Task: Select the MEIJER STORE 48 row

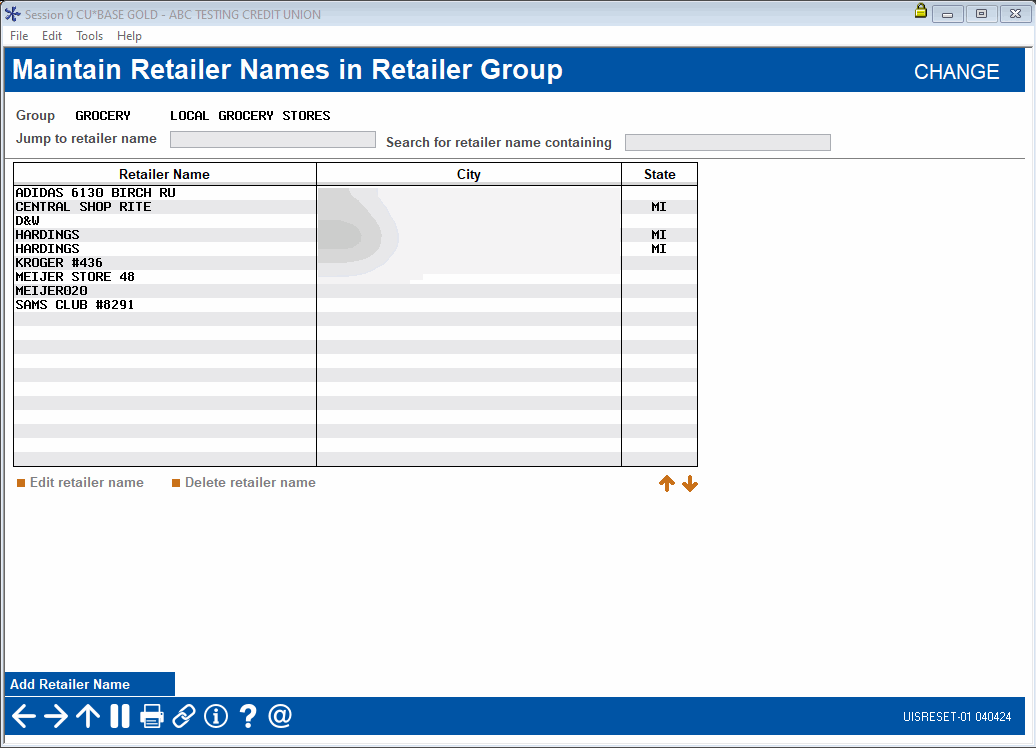Action: [x=355, y=277]
